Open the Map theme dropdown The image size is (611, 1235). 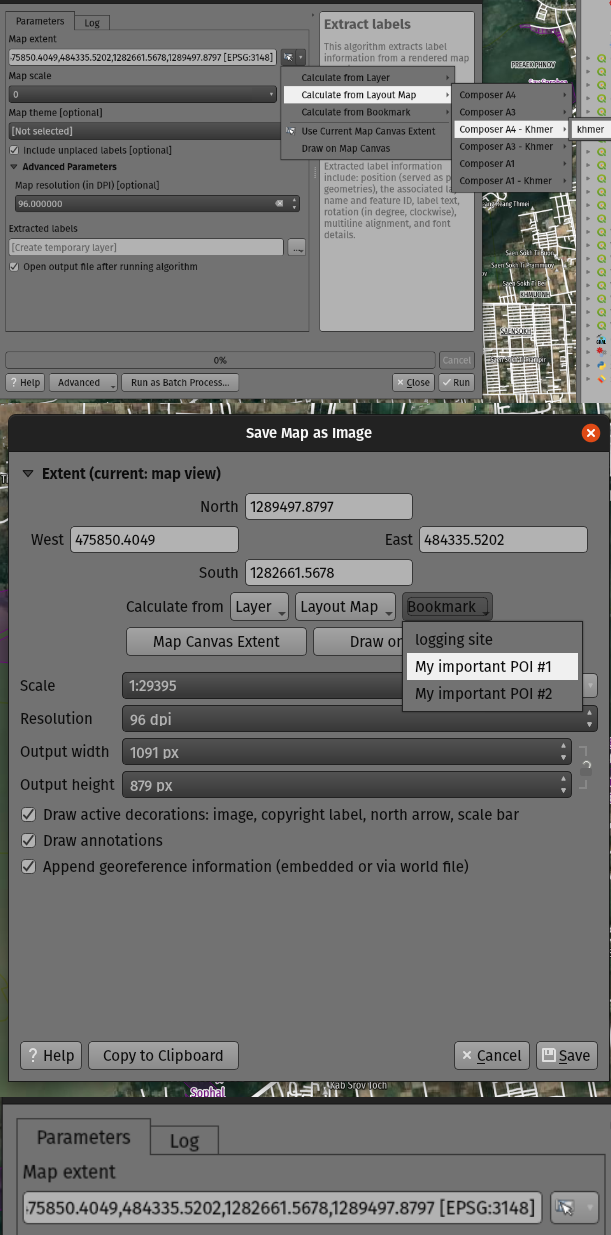coord(141,131)
